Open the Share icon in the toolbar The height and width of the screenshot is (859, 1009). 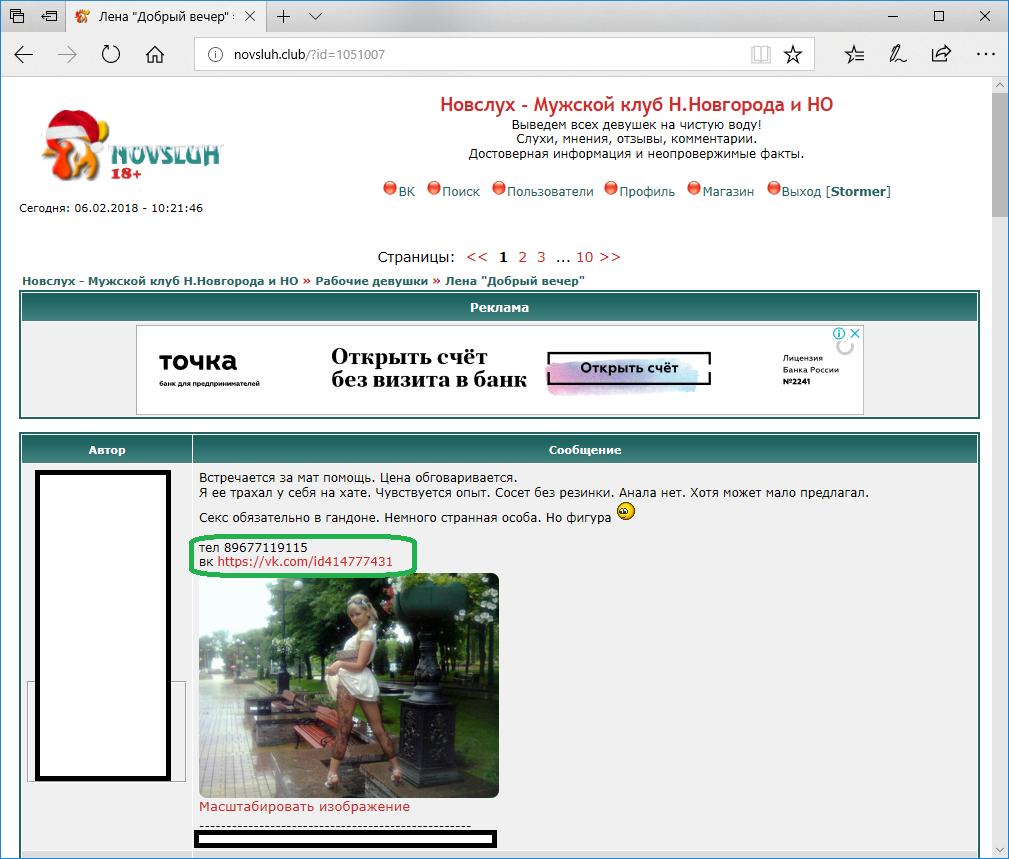[x=941, y=55]
